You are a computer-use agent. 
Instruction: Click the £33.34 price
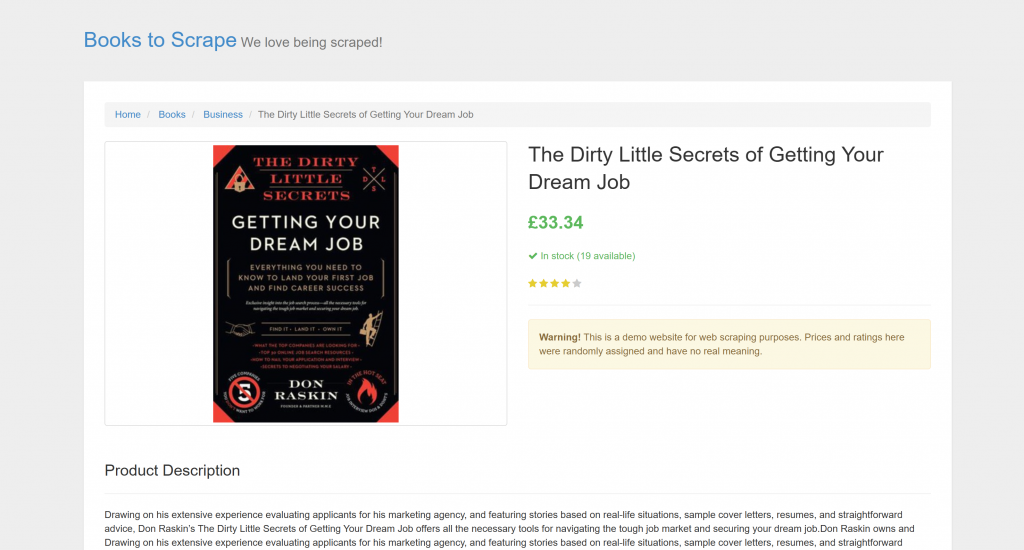click(555, 222)
